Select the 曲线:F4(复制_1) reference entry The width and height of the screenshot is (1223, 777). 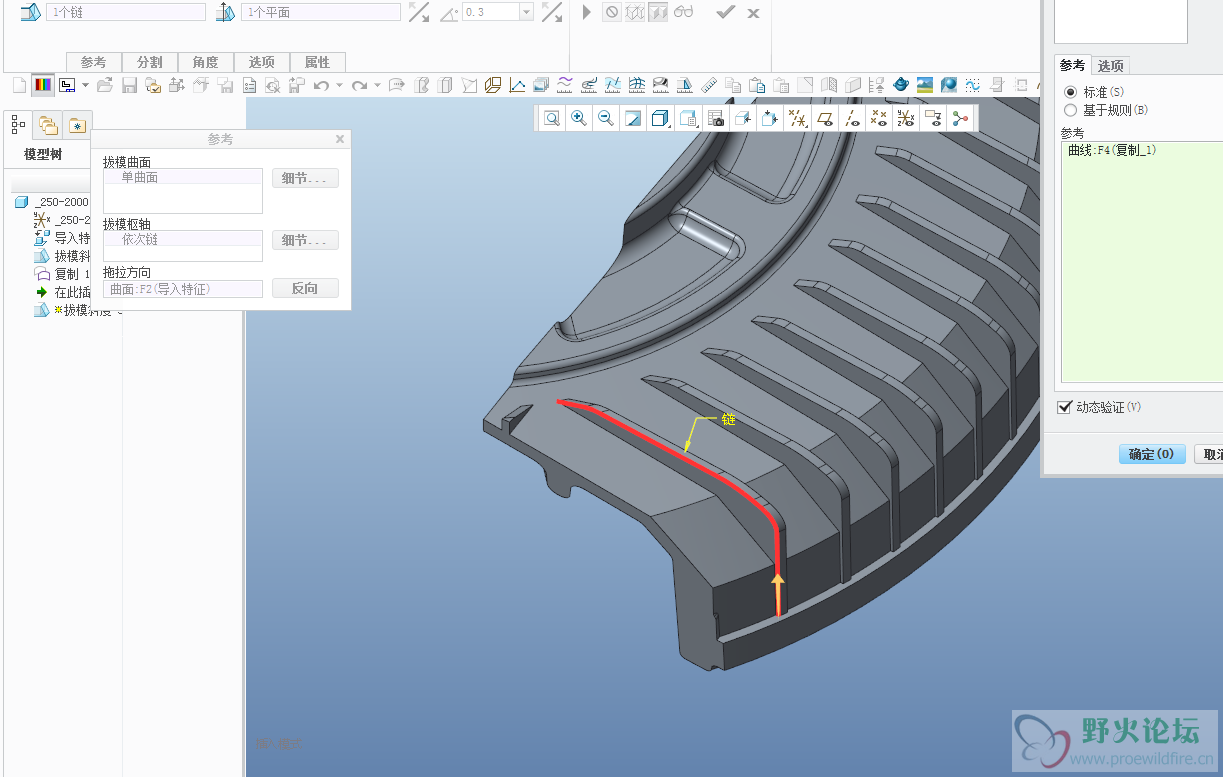point(1111,151)
